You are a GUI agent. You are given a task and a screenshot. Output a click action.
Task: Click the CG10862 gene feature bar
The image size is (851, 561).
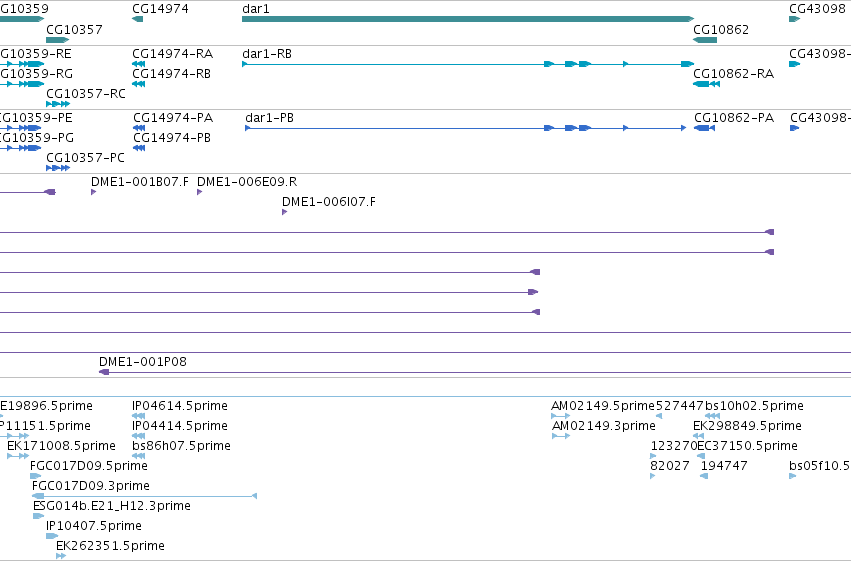point(705,40)
